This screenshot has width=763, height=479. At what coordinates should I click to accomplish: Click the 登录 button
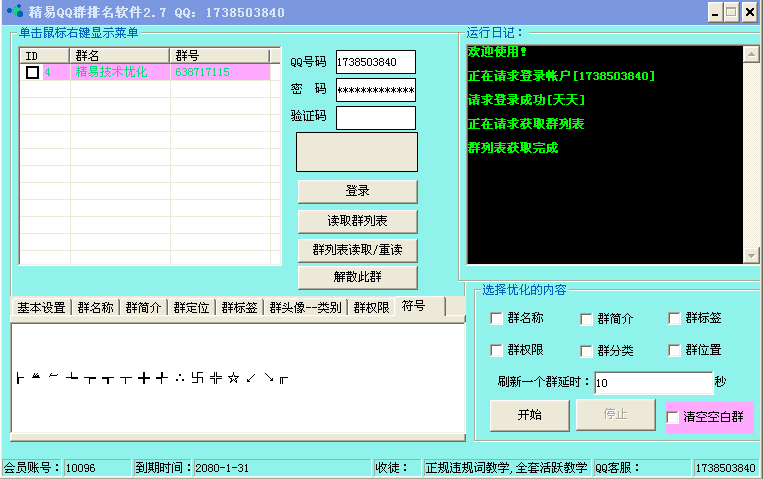pos(358,191)
